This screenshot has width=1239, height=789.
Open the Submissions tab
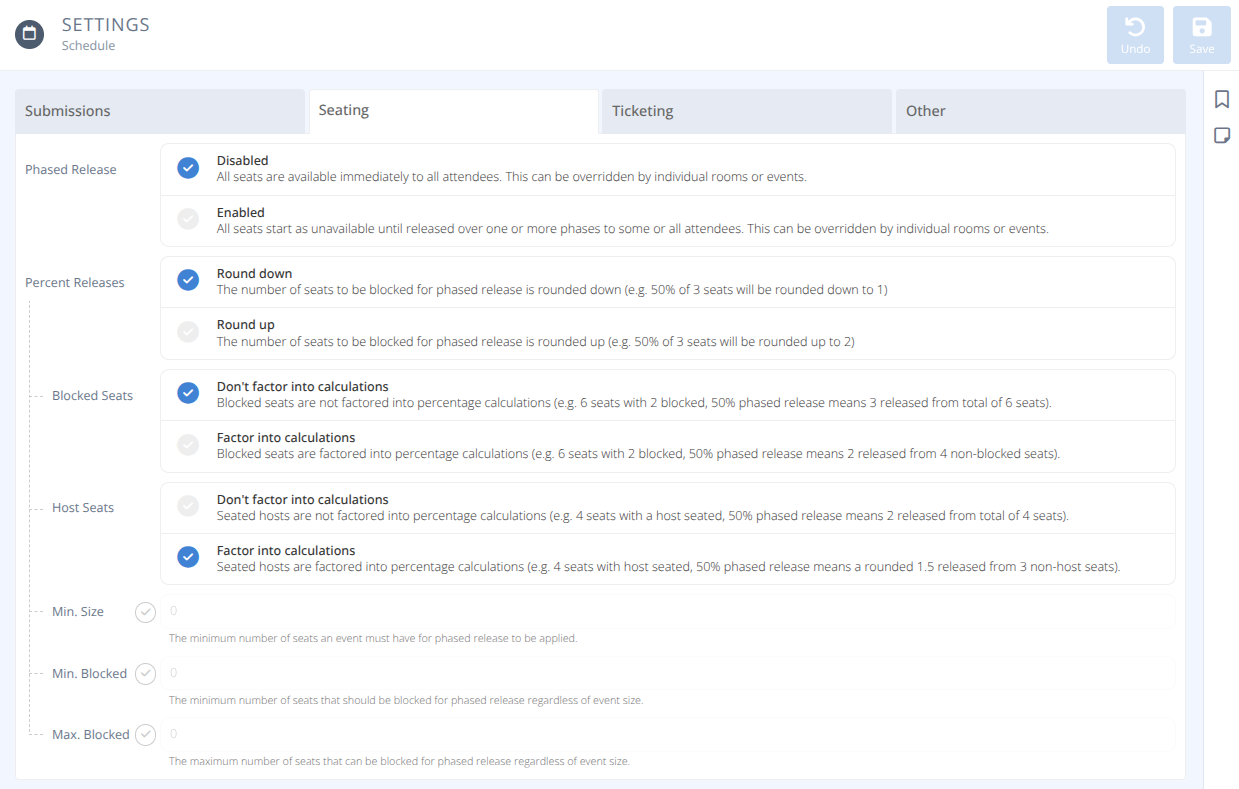click(160, 111)
